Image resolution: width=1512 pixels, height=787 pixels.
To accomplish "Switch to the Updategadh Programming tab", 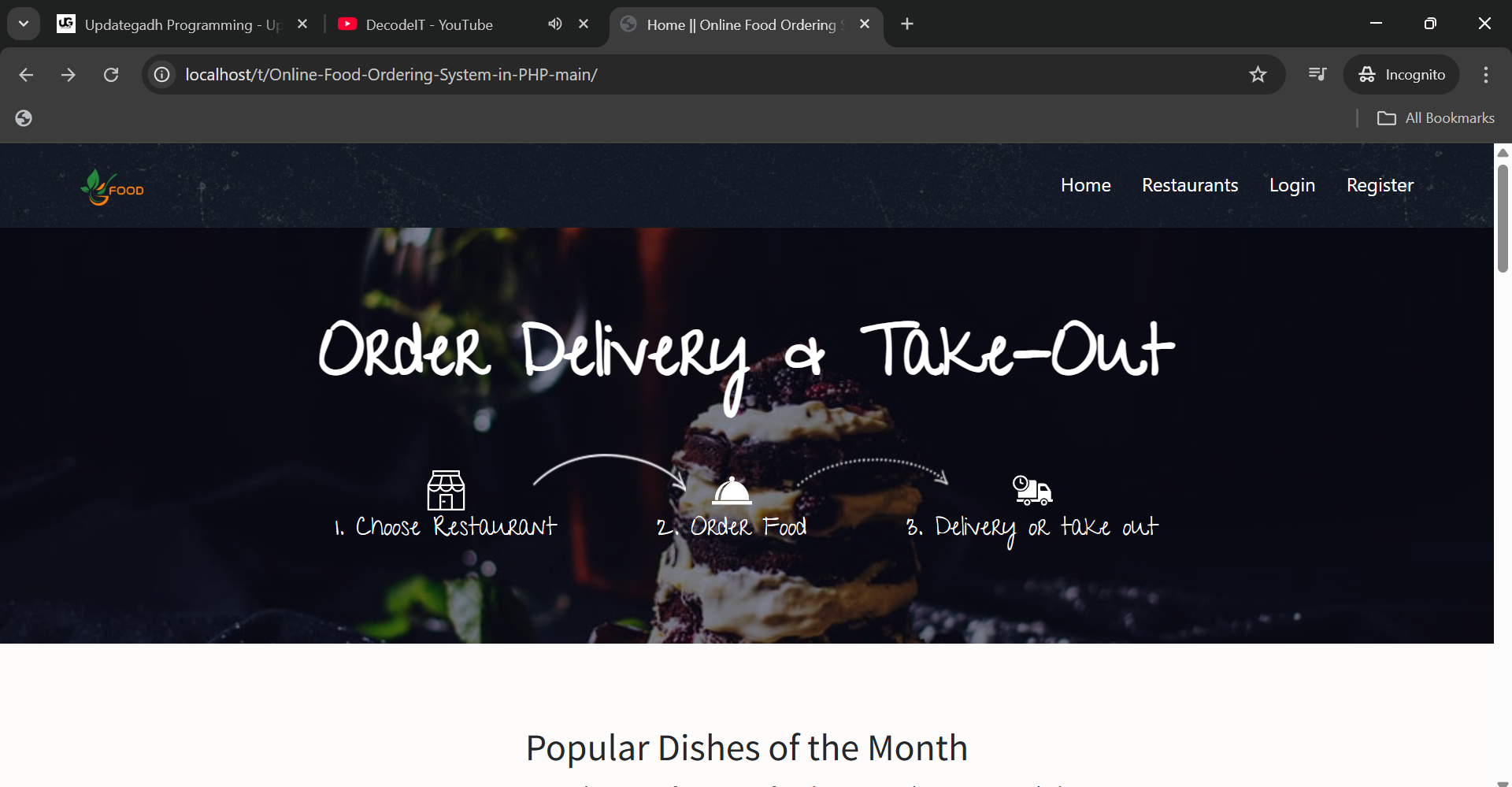I will click(x=182, y=24).
